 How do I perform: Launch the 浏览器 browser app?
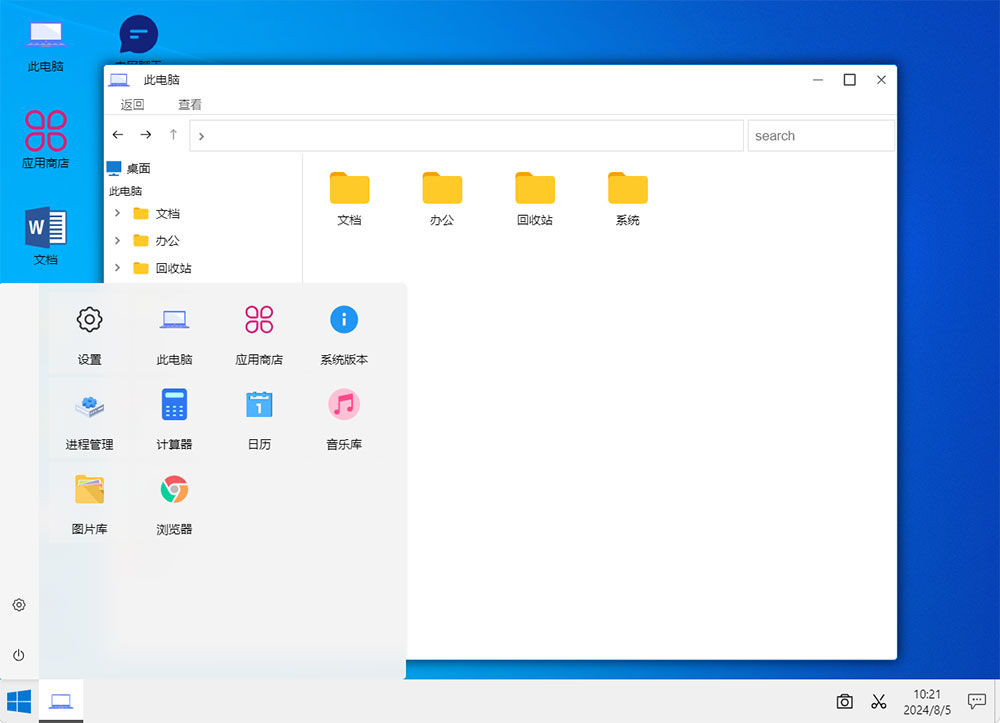coord(174,504)
